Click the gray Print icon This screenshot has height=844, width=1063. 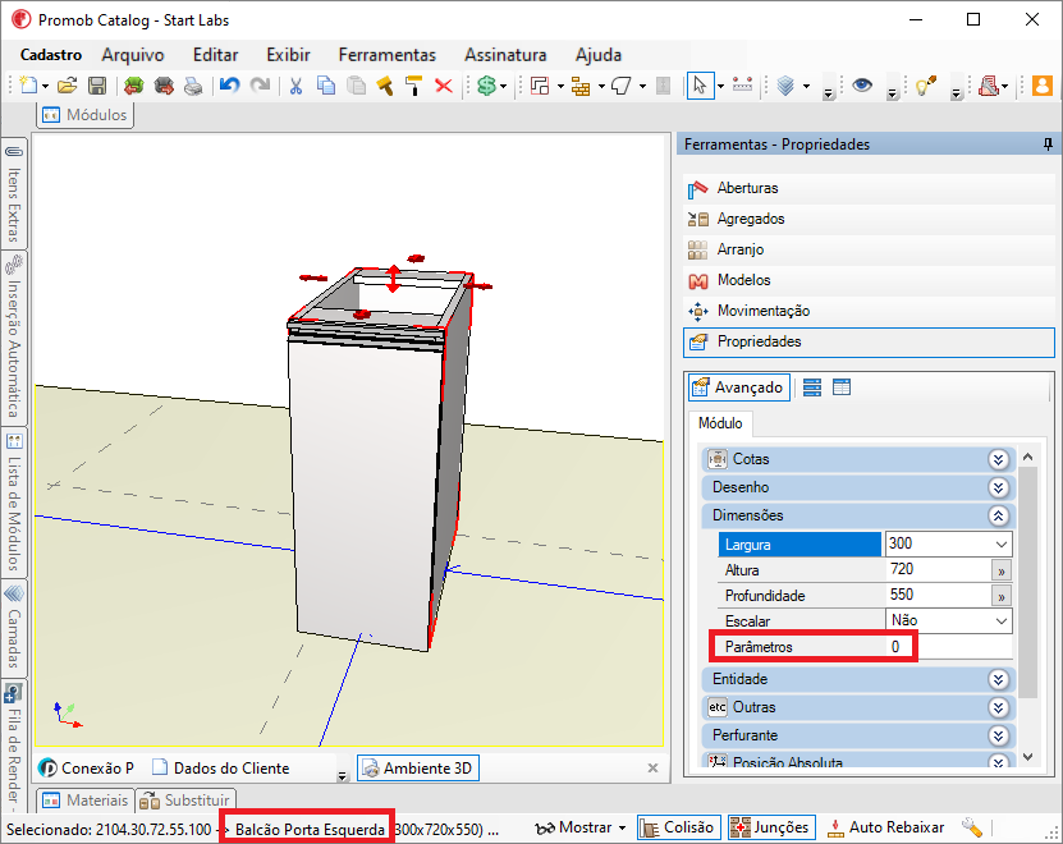(193, 85)
